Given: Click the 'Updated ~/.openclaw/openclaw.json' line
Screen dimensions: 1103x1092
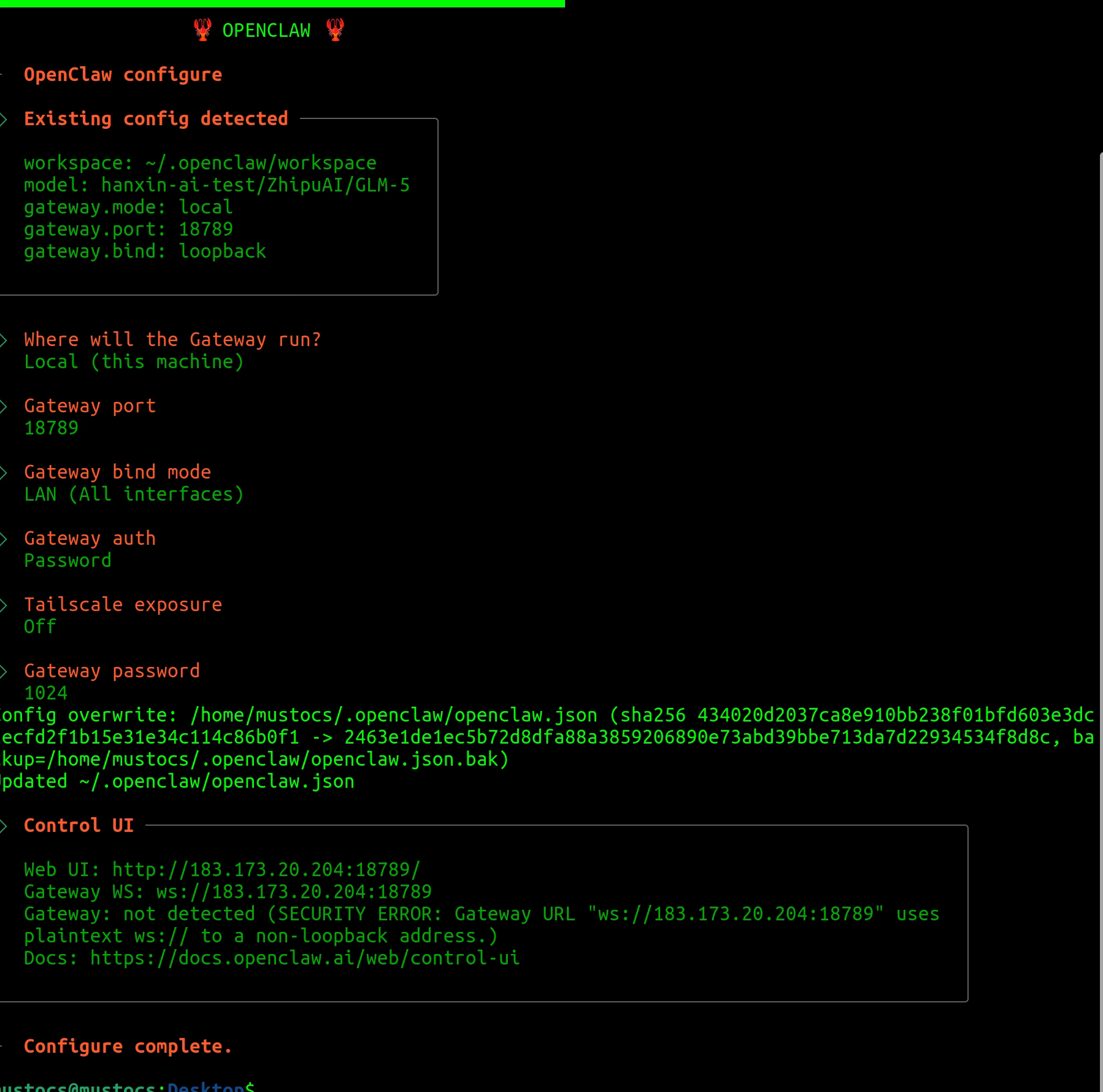Looking at the screenshot, I should [x=177, y=782].
